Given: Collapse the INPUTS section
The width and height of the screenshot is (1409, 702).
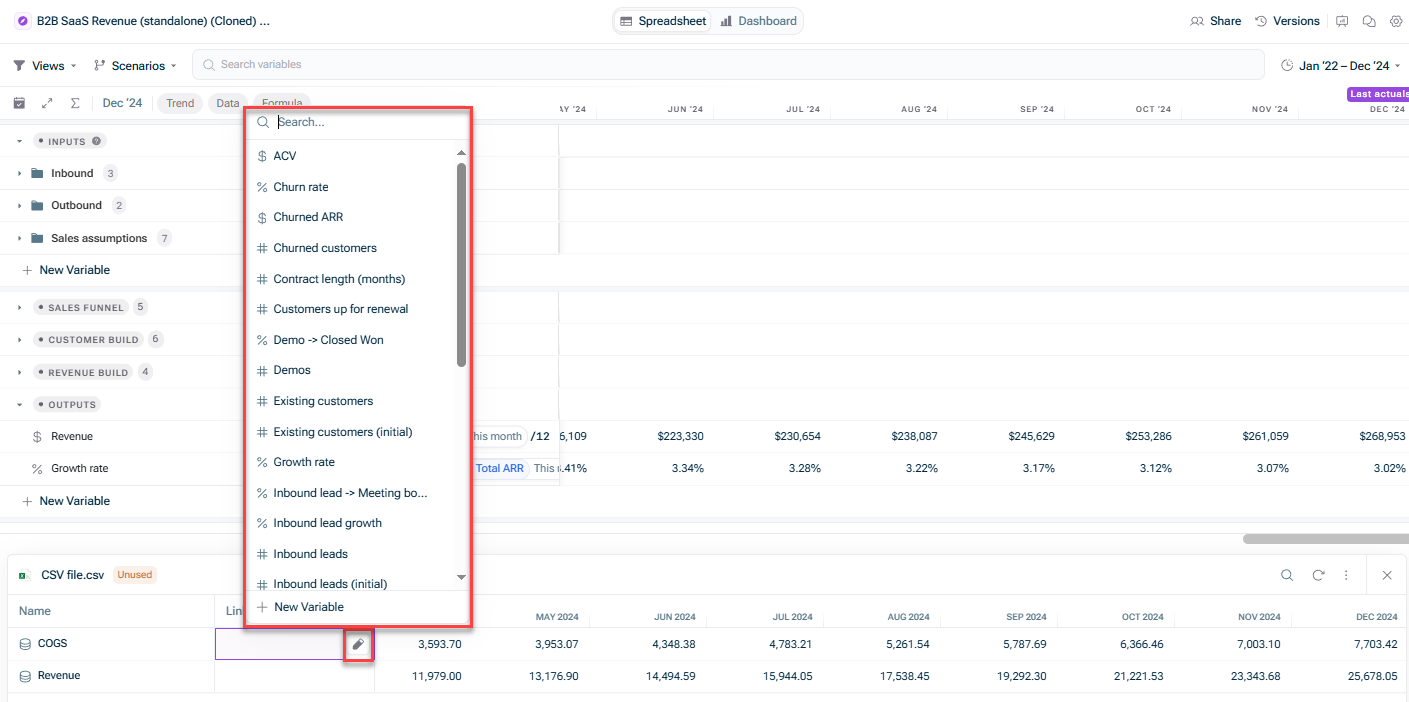Looking at the screenshot, I should click(19, 141).
